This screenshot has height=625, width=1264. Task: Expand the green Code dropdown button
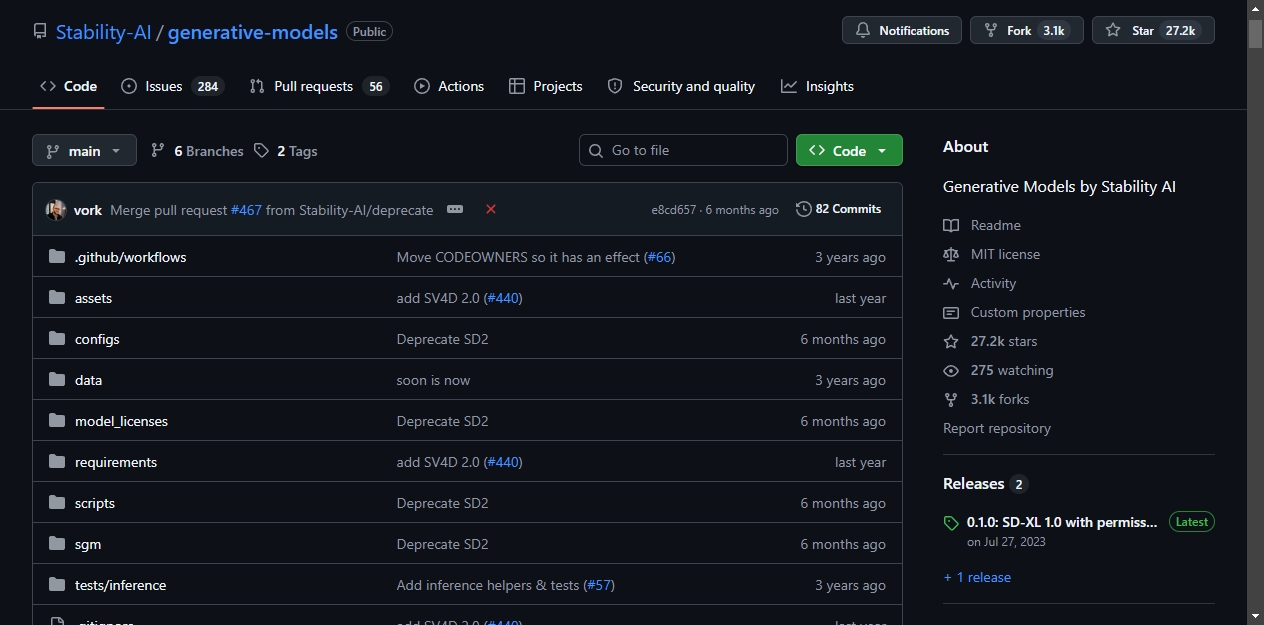(x=849, y=150)
